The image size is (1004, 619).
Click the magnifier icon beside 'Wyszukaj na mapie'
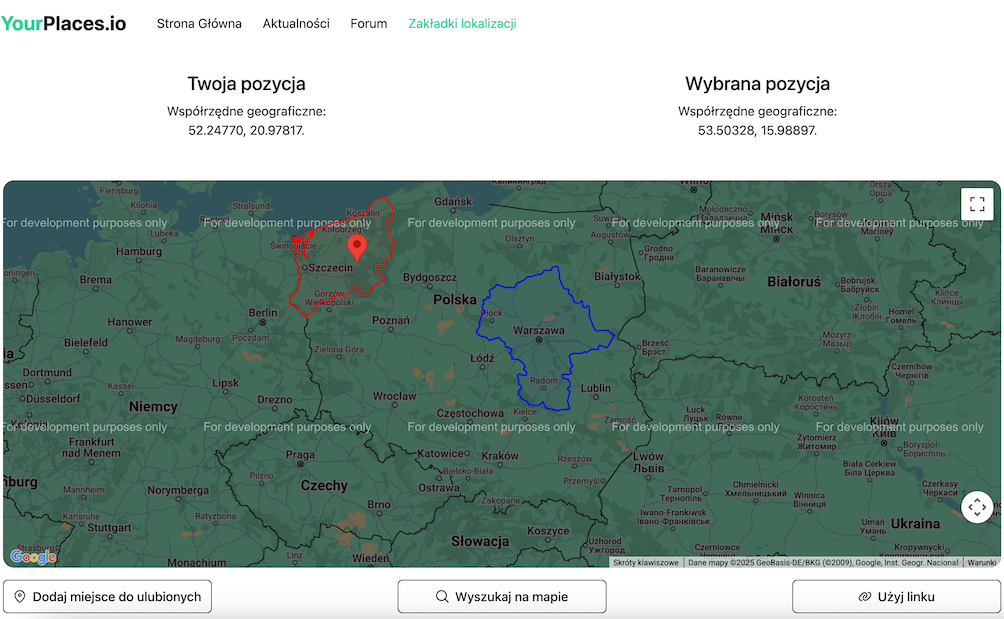click(442, 597)
